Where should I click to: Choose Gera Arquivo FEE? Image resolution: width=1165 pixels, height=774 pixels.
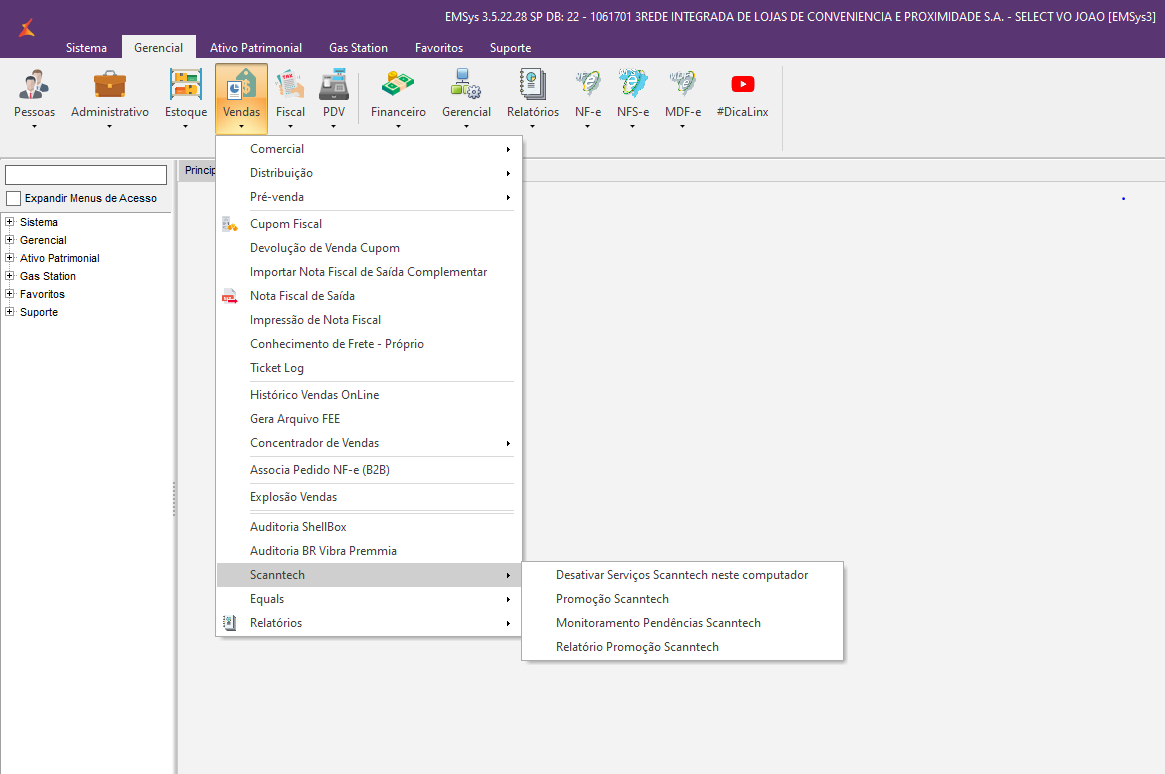[x=369, y=419]
